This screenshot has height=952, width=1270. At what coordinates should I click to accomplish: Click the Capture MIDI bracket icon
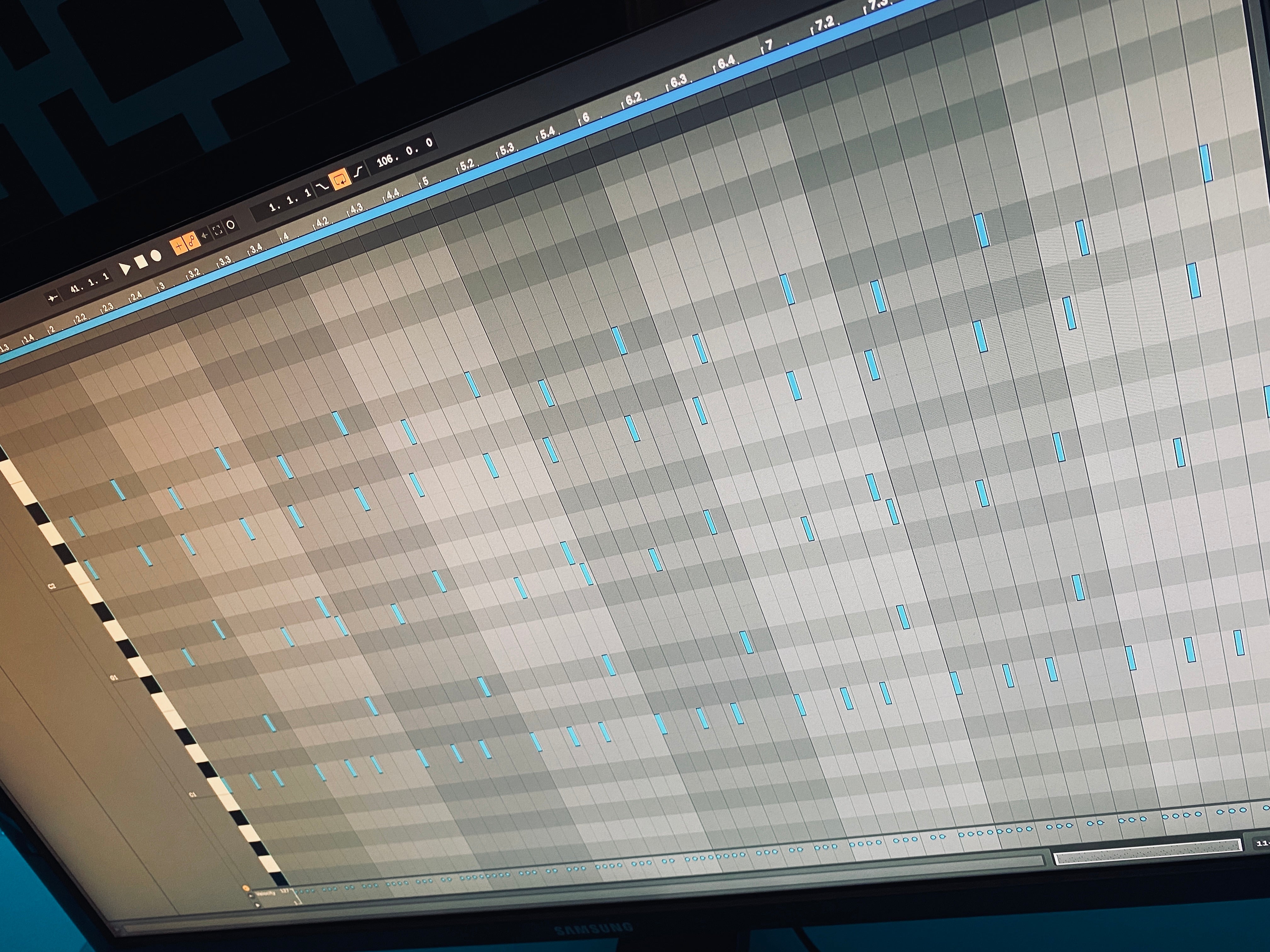218,231
